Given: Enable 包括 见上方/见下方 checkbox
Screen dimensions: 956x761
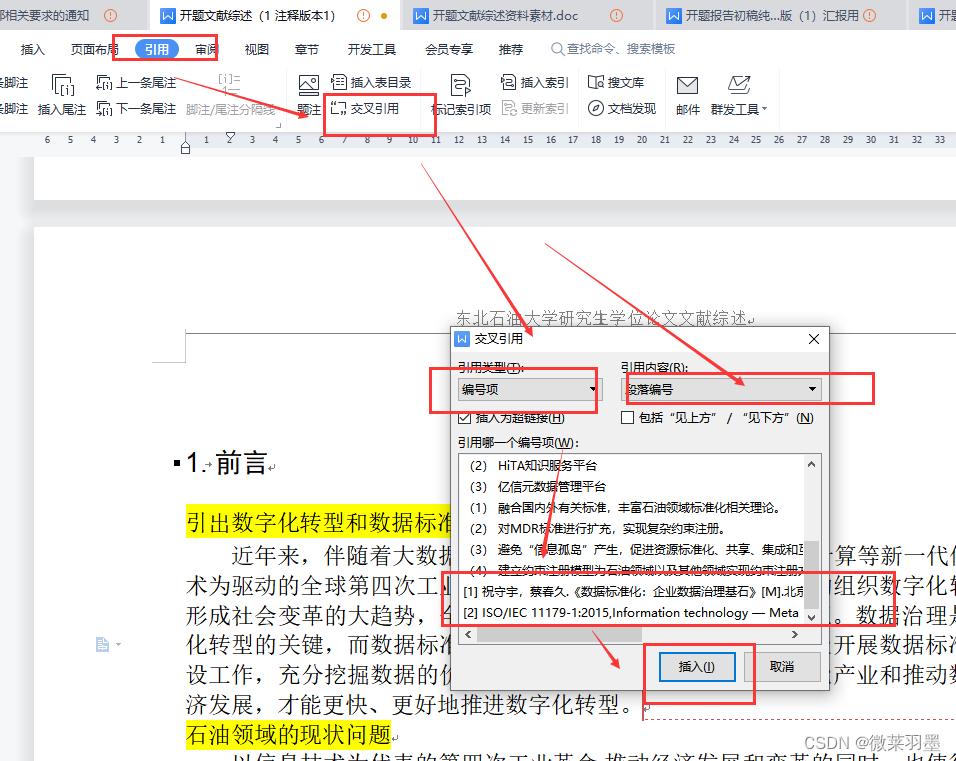Looking at the screenshot, I should click(627, 418).
